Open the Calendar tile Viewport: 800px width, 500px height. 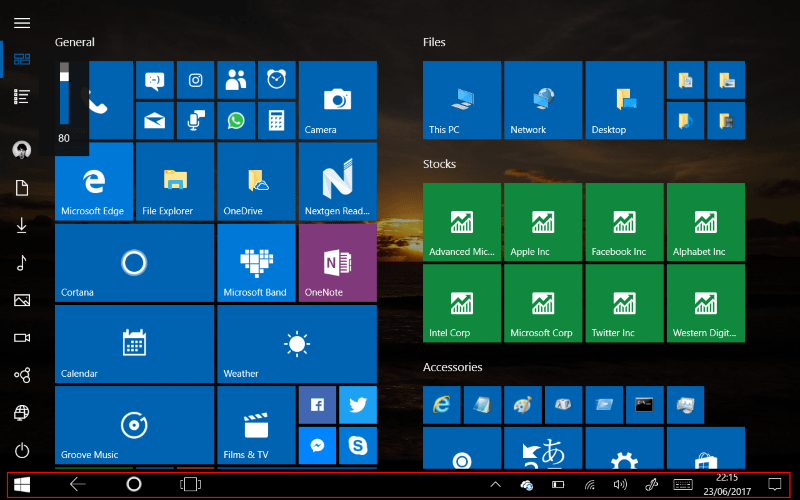point(135,344)
